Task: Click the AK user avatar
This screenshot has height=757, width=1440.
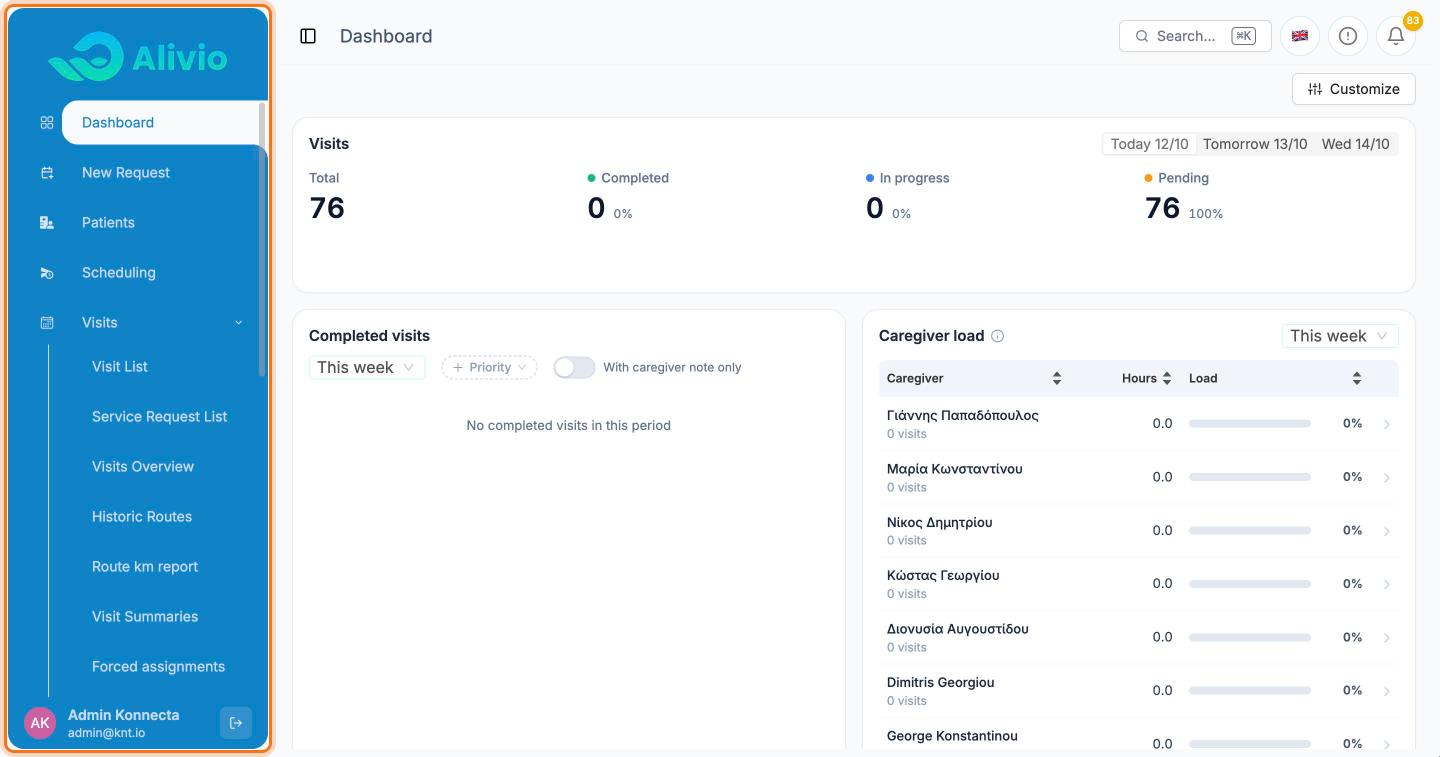Action: click(x=40, y=723)
